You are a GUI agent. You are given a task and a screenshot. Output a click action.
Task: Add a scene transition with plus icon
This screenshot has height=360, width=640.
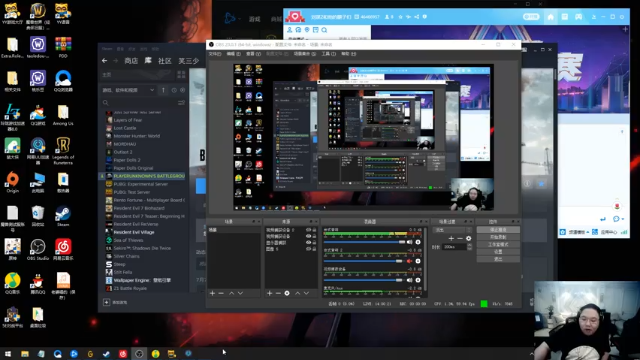[451, 238]
